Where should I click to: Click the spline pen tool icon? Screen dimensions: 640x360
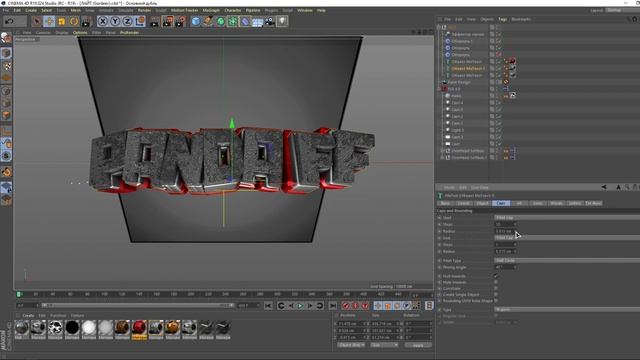pyautogui.click(x=208, y=21)
